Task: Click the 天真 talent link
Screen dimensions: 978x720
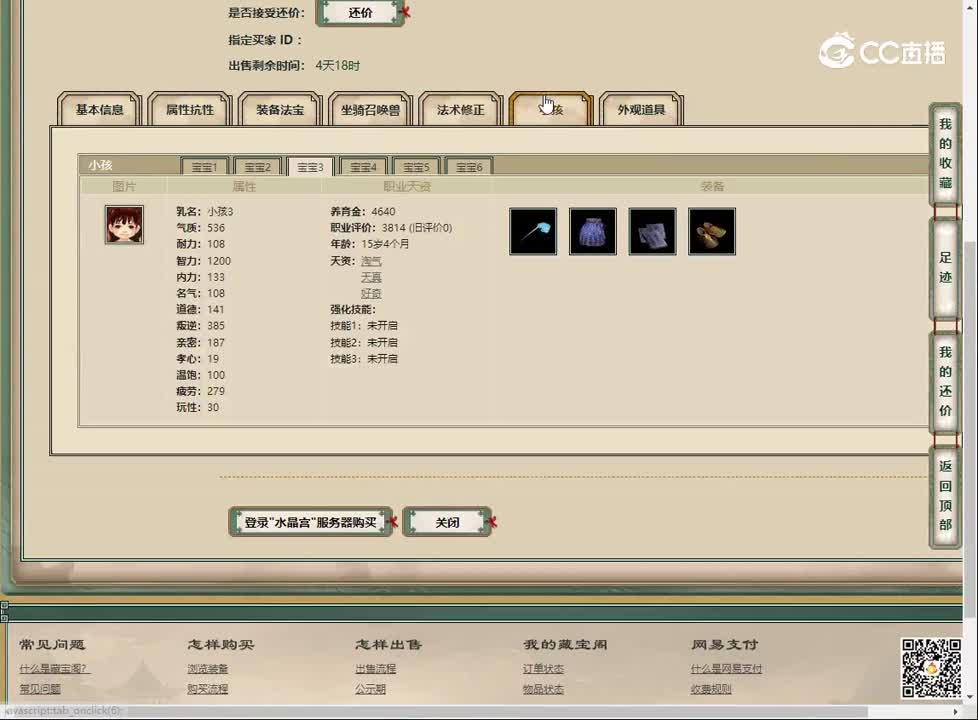Action: tap(371, 277)
